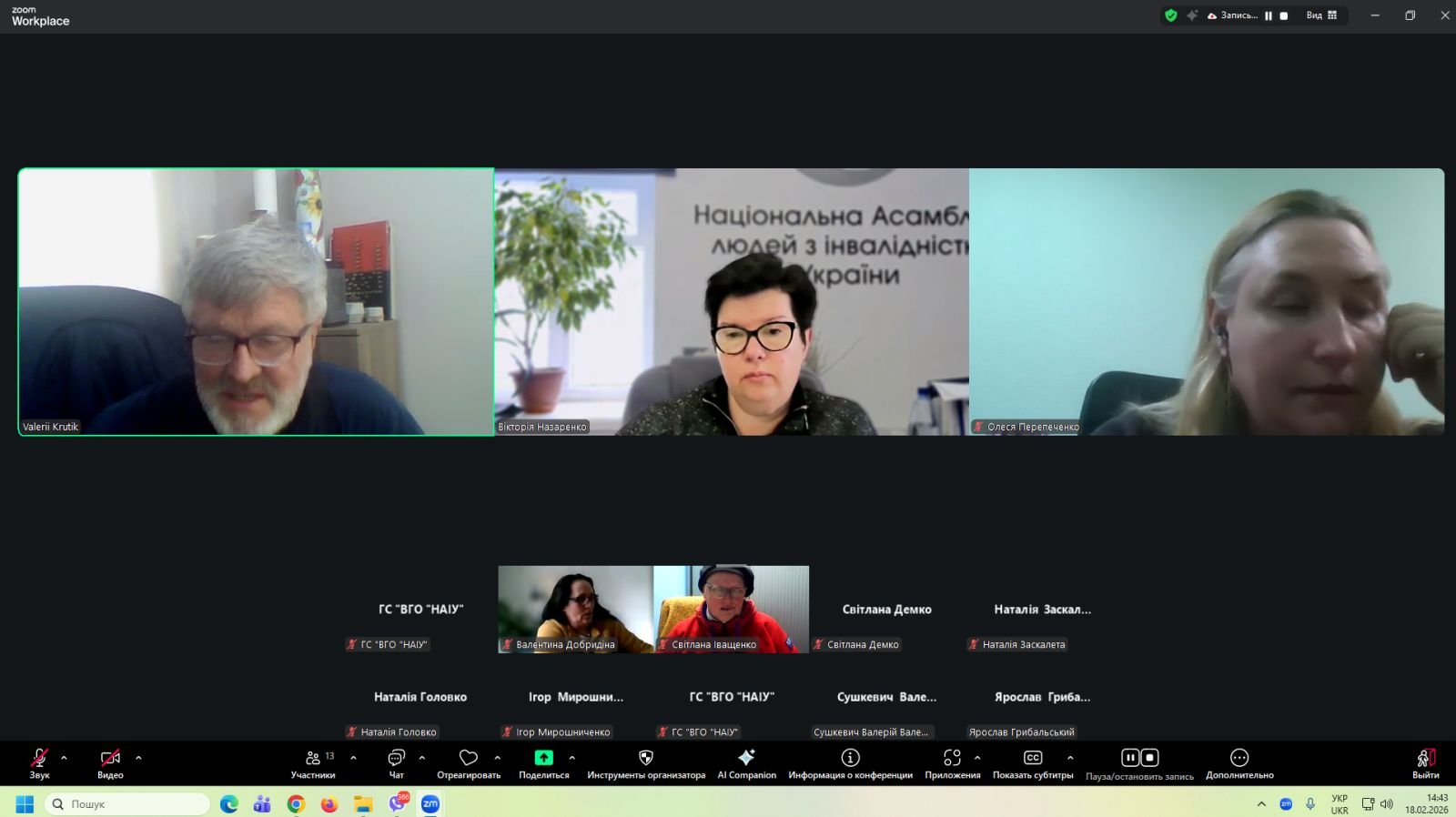Click the Пауза/остановить запись recording control

point(1139,762)
